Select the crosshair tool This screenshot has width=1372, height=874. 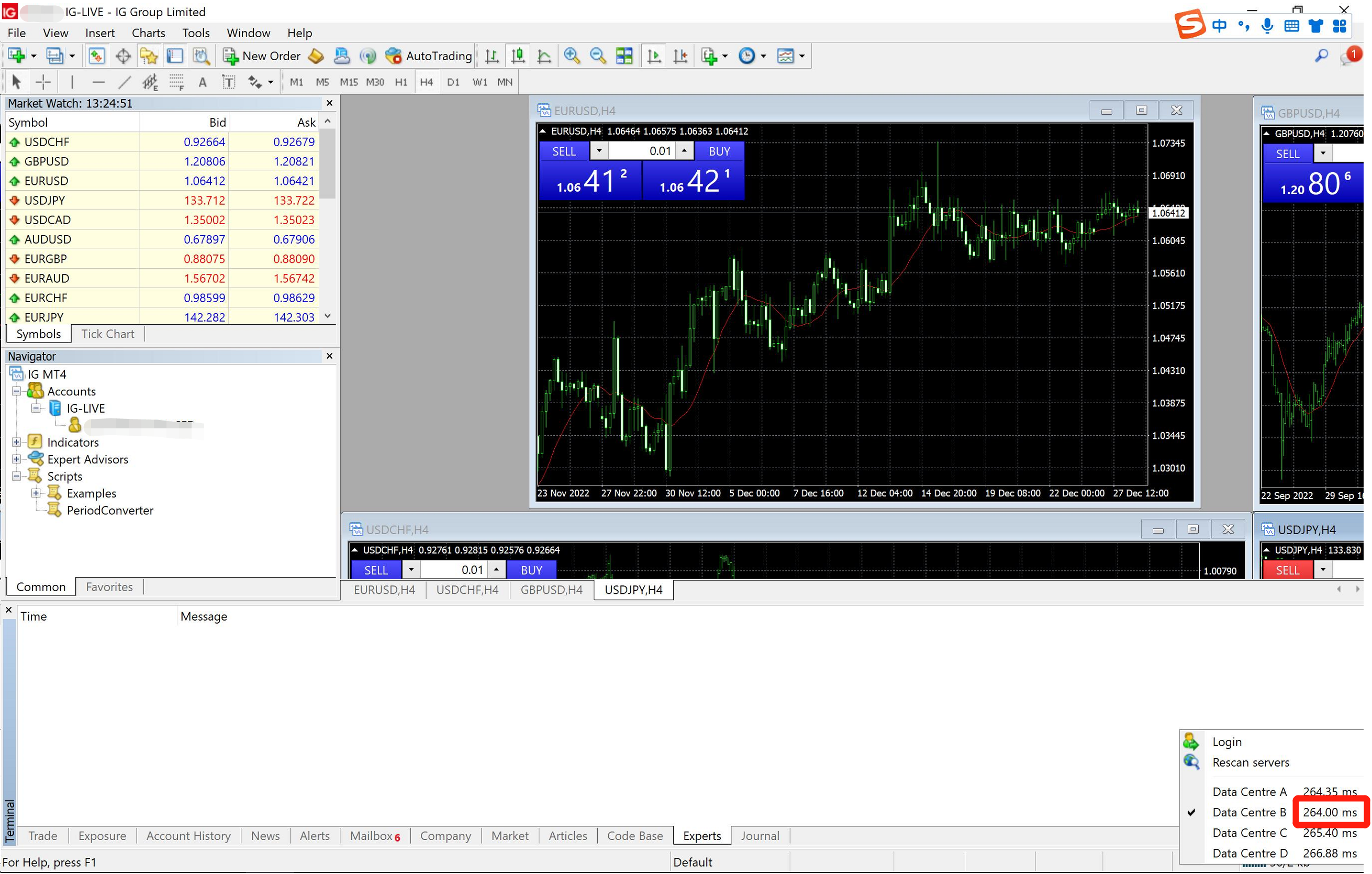(x=43, y=83)
